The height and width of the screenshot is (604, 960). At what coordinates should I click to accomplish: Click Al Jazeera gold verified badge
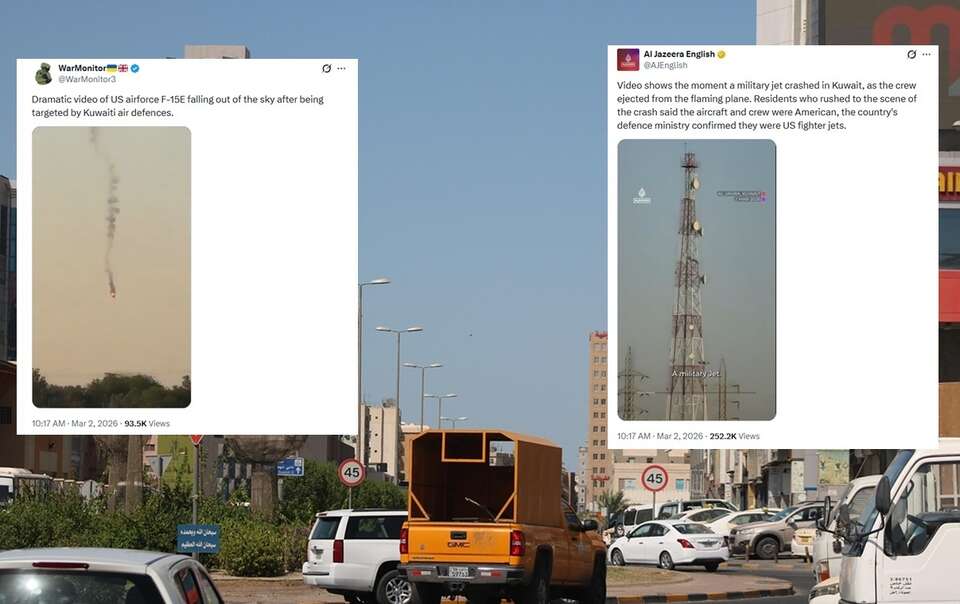coord(721,54)
